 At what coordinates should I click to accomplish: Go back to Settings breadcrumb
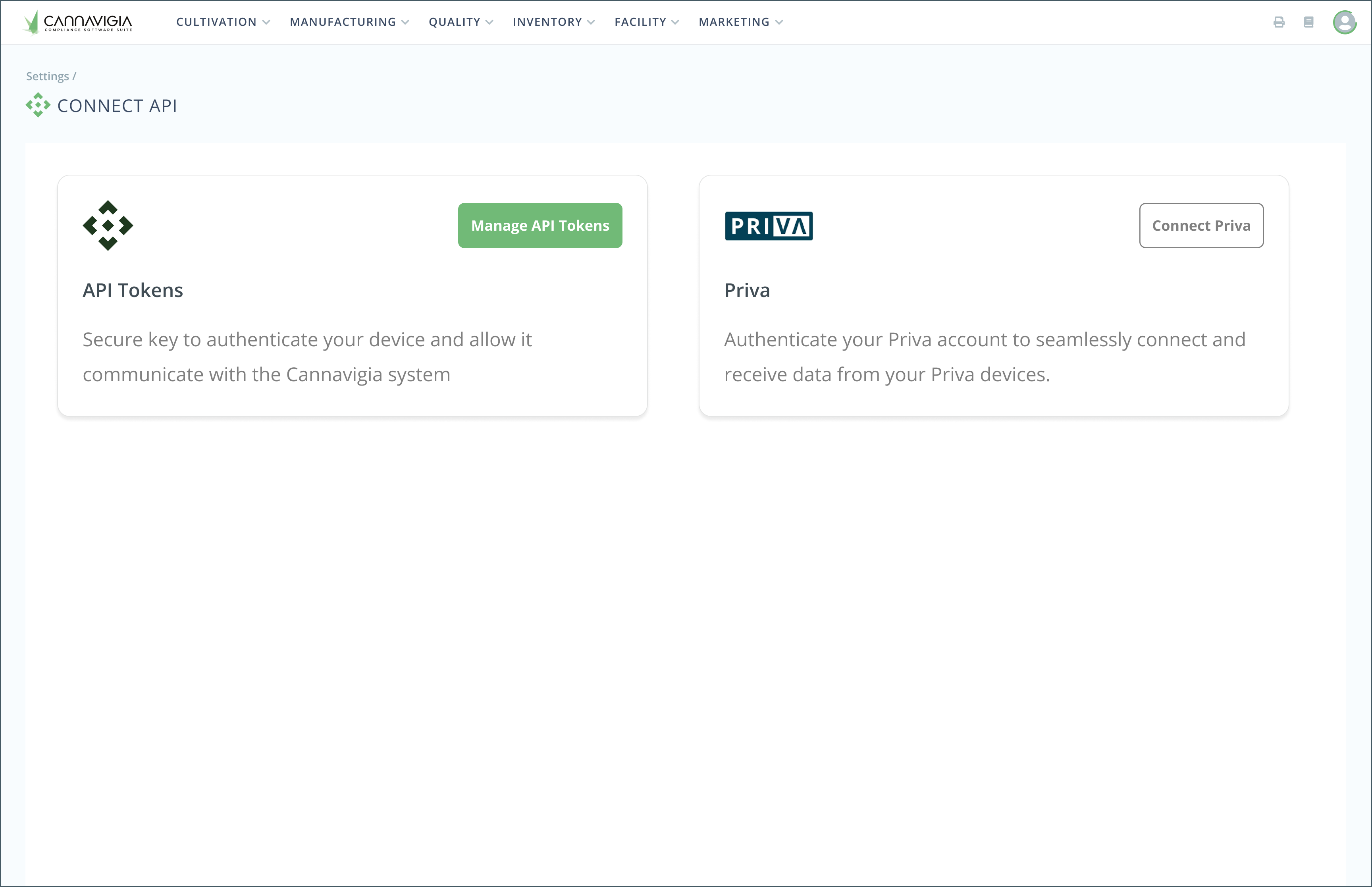tap(47, 77)
